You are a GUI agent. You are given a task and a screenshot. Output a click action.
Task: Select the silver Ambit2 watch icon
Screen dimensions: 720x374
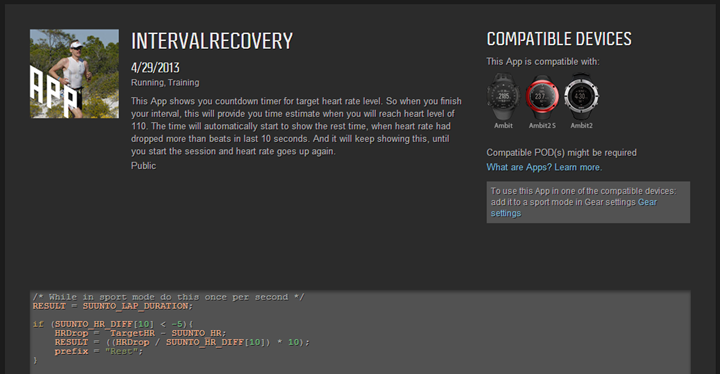581,96
